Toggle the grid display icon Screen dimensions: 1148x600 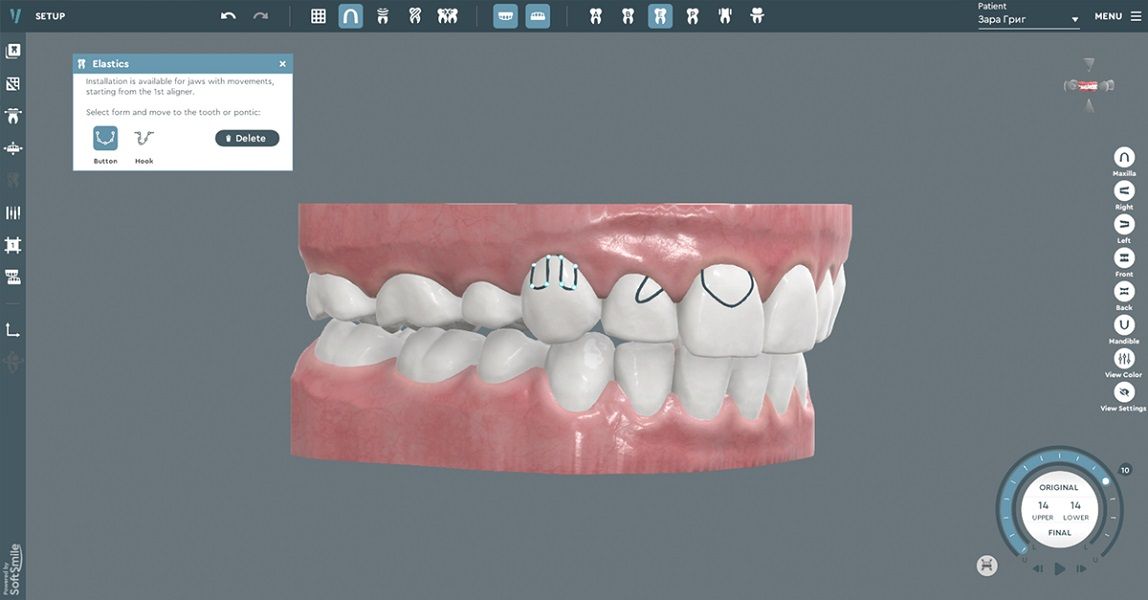pyautogui.click(x=318, y=15)
